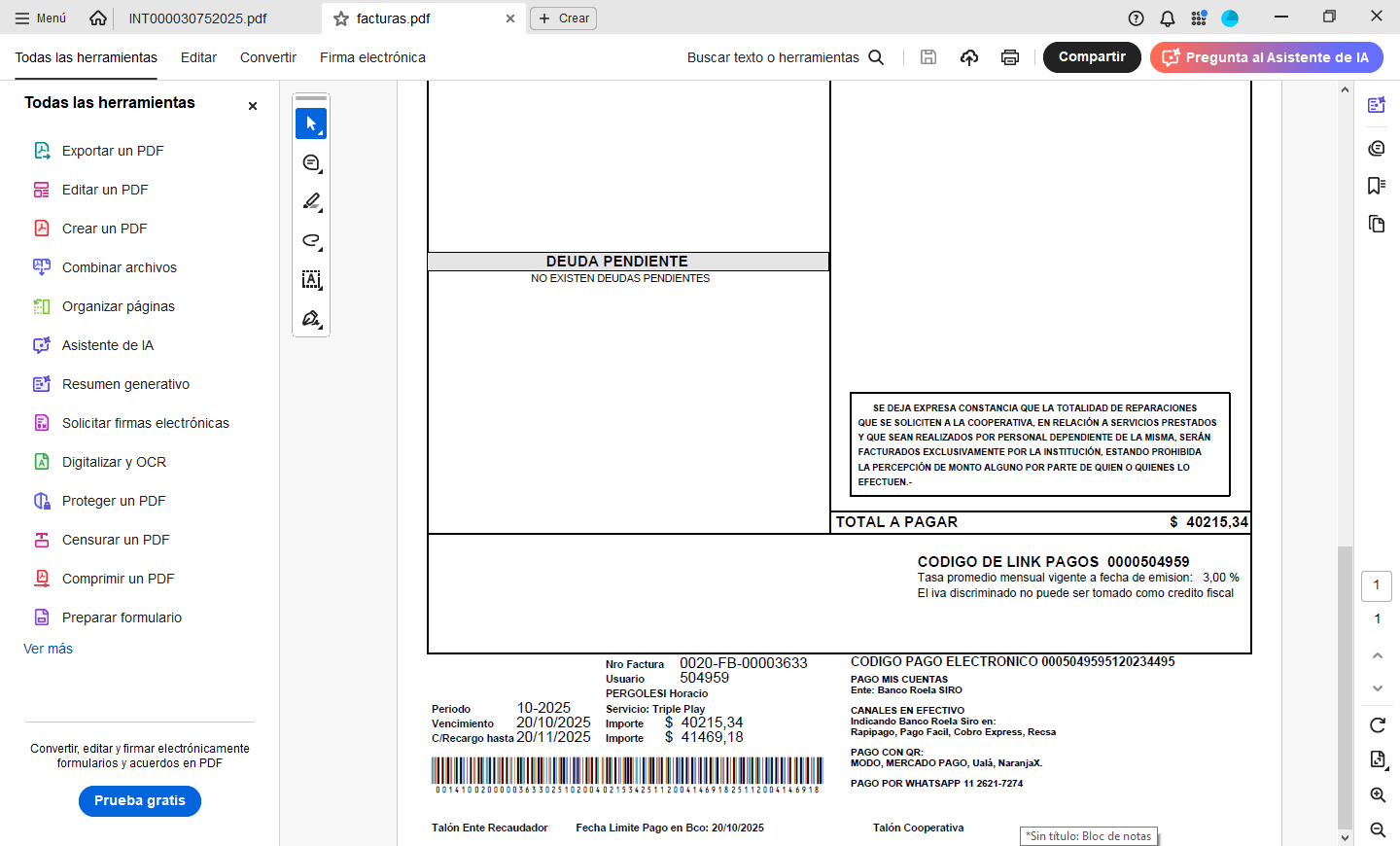Choose the add comment tool

click(x=311, y=163)
